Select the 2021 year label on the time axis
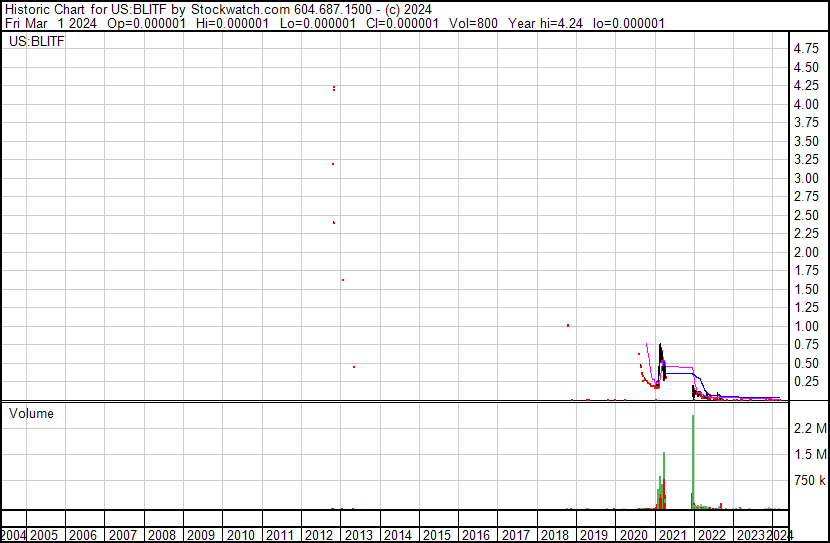This screenshot has width=830, height=543. pos(673,535)
